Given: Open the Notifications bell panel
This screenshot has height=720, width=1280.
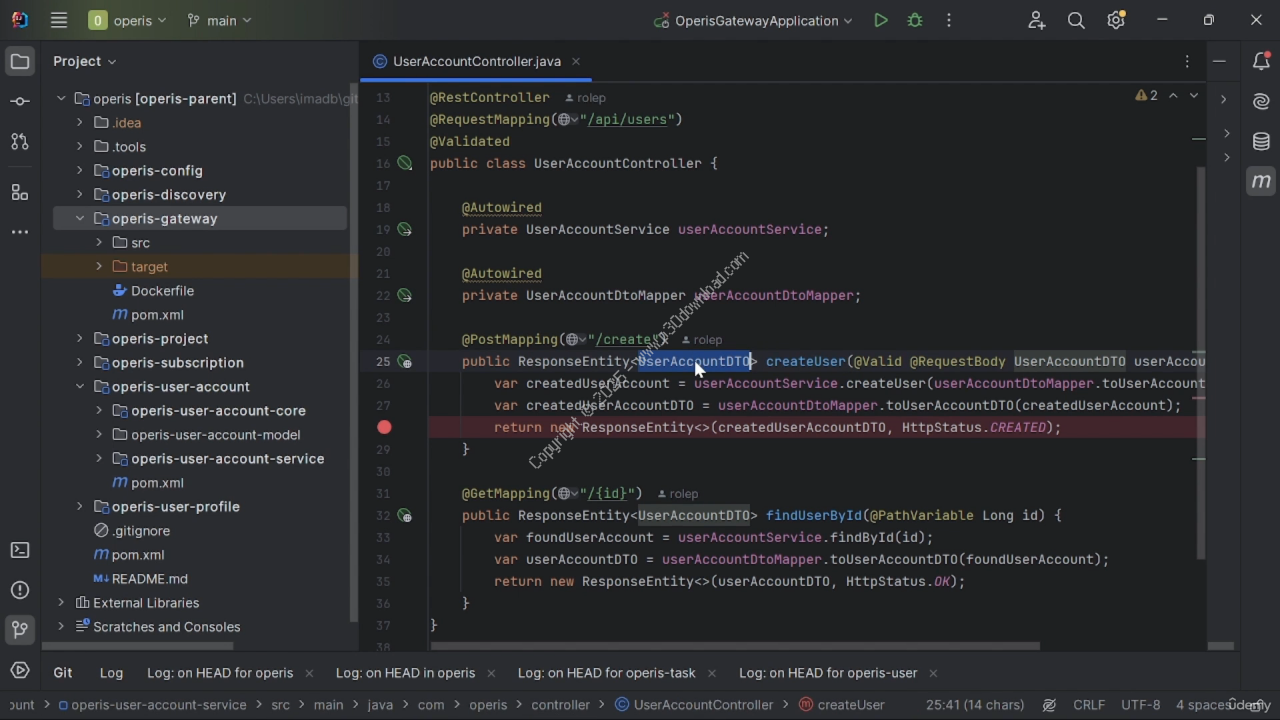Looking at the screenshot, I should 1261,61.
